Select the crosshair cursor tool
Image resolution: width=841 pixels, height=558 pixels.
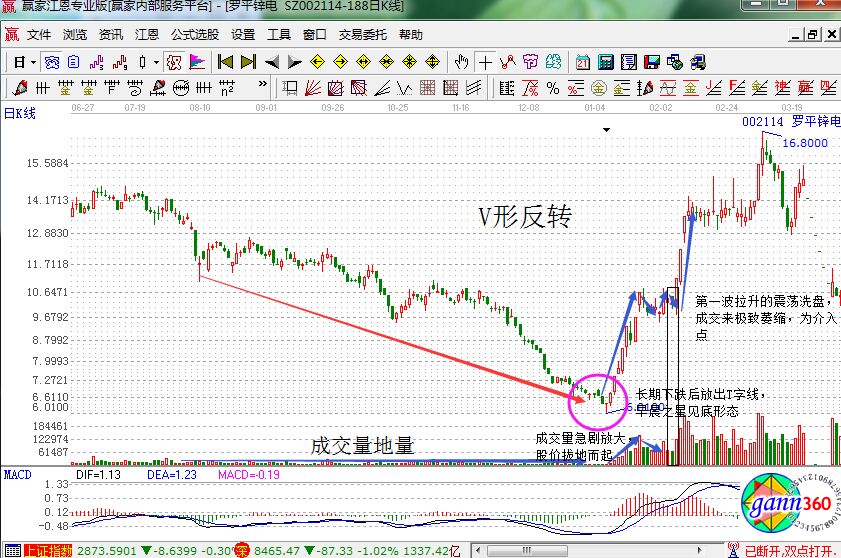tap(484, 62)
